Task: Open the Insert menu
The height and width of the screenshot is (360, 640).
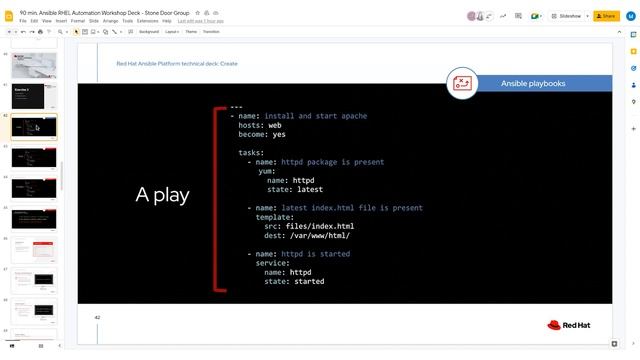Action: (x=61, y=21)
